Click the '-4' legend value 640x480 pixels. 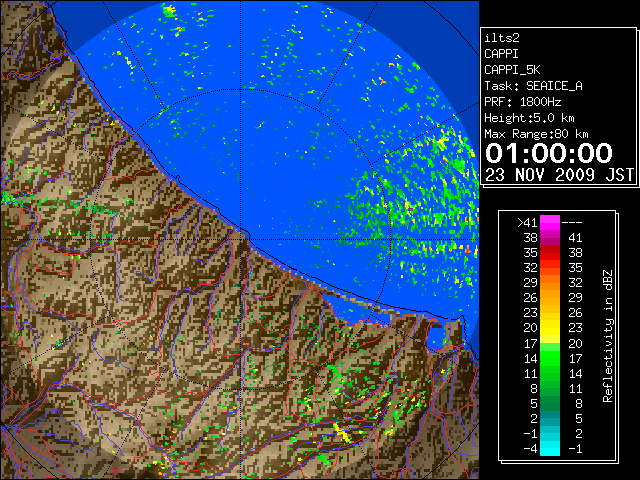[530, 449]
